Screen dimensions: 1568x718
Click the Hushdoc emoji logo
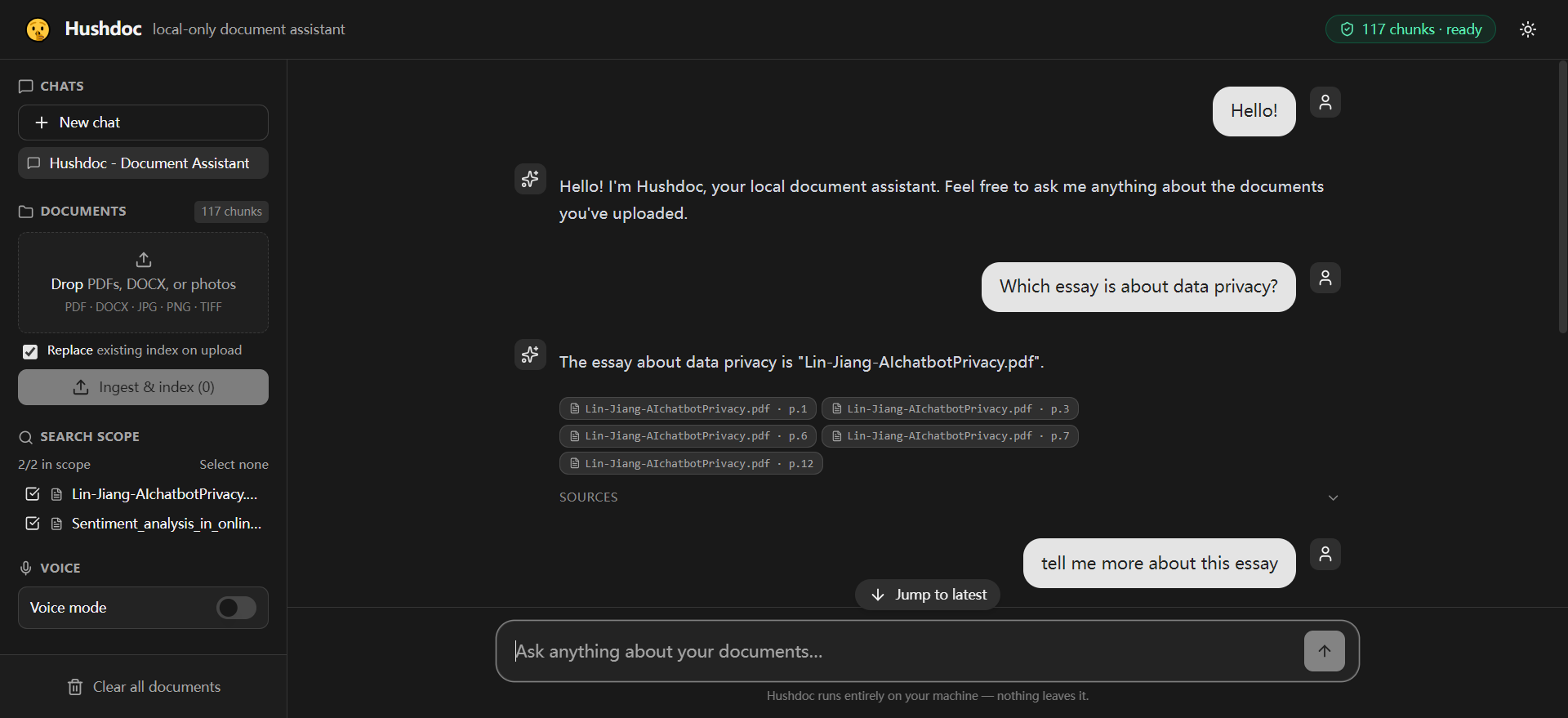coord(38,29)
